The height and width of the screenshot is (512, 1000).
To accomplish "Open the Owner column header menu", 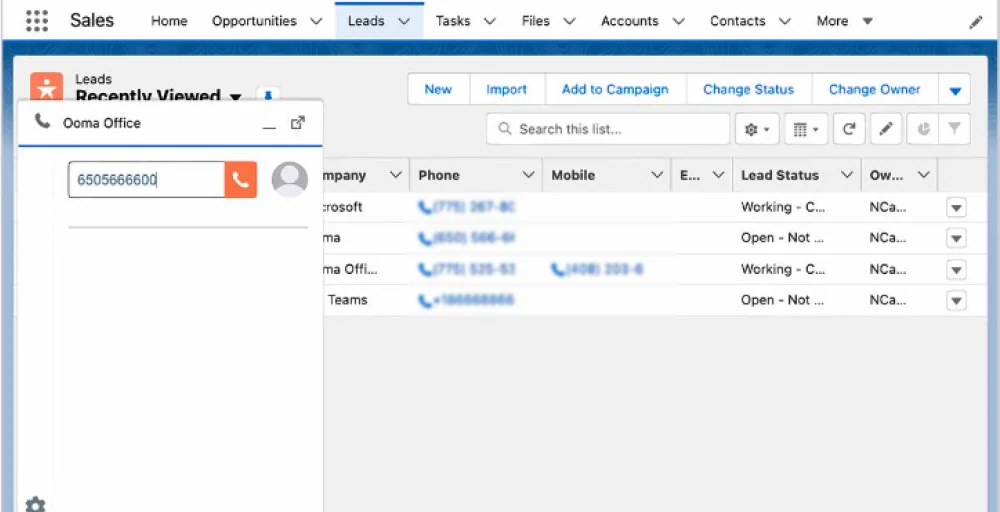I will tap(923, 175).
